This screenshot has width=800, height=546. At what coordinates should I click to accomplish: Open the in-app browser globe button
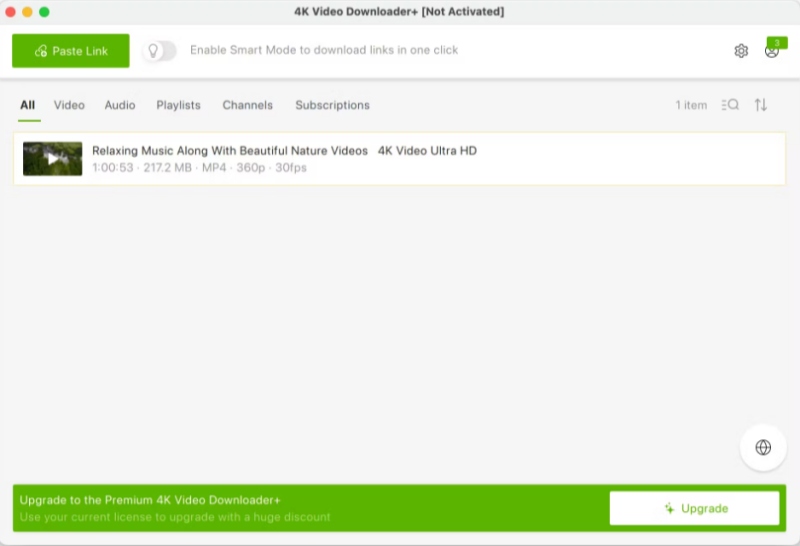pos(763,448)
